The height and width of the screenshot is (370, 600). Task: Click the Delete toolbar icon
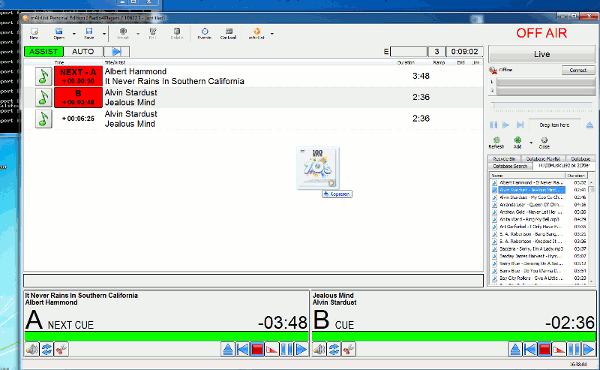coord(177,33)
